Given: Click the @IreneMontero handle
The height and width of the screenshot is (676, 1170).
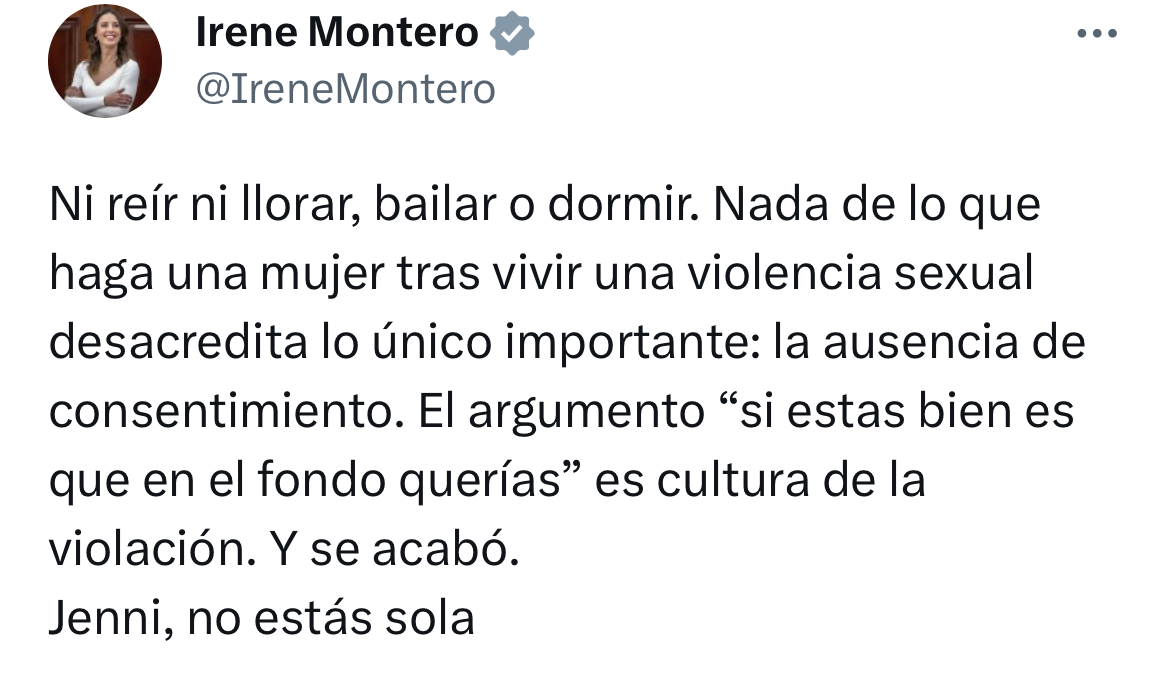Looking at the screenshot, I should (x=345, y=90).
